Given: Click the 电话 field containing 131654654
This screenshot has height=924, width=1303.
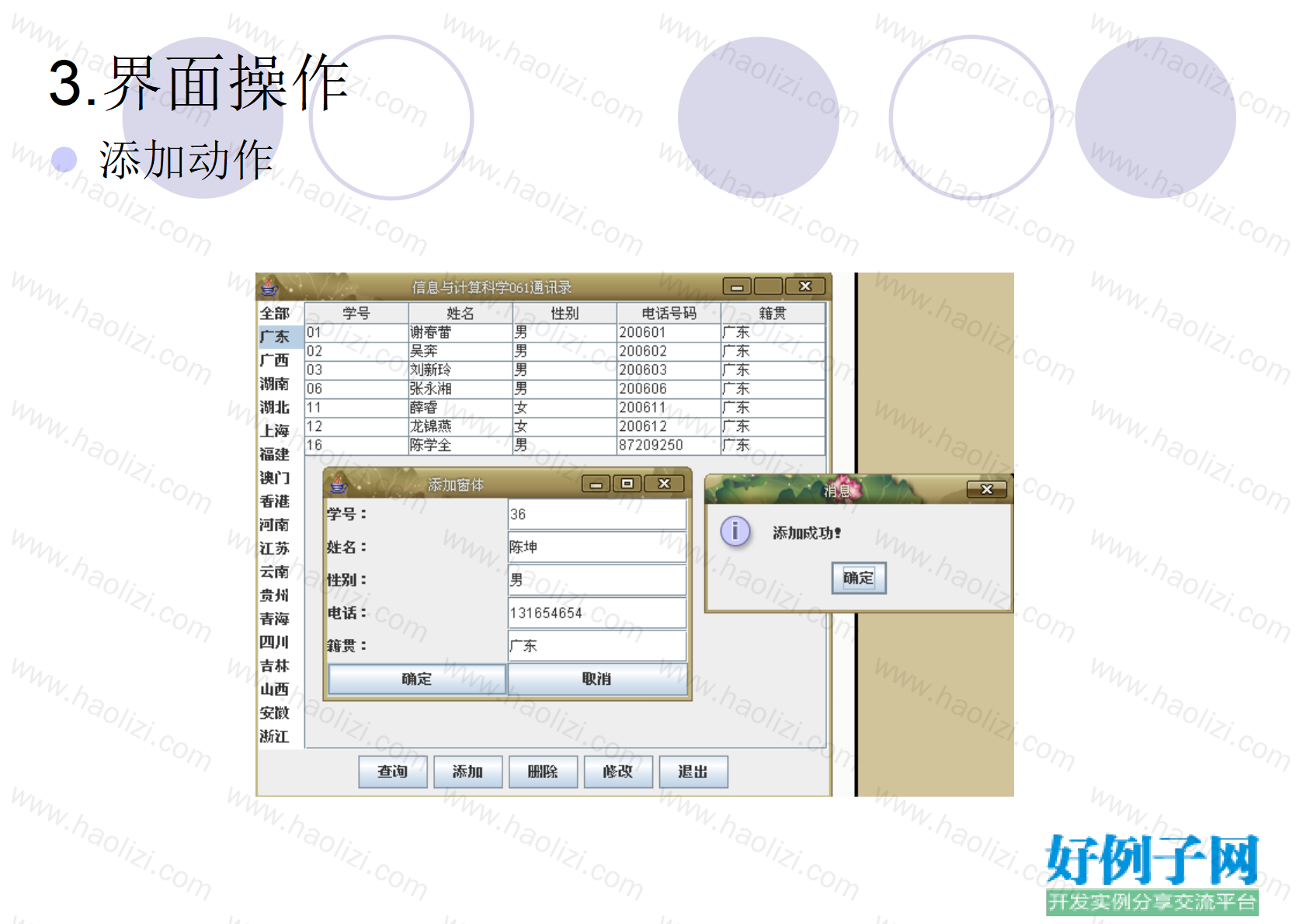Looking at the screenshot, I should coord(597,613).
